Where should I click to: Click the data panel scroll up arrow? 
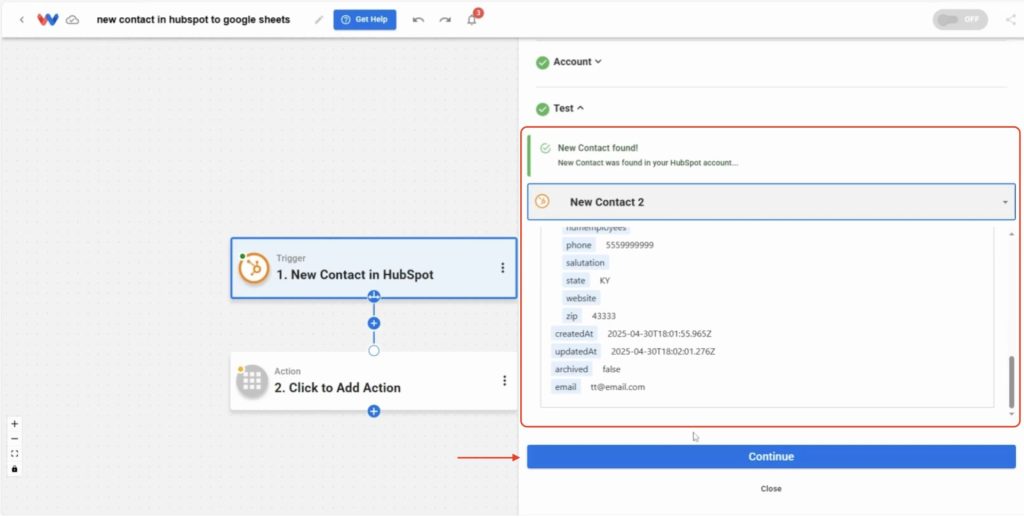1012,234
